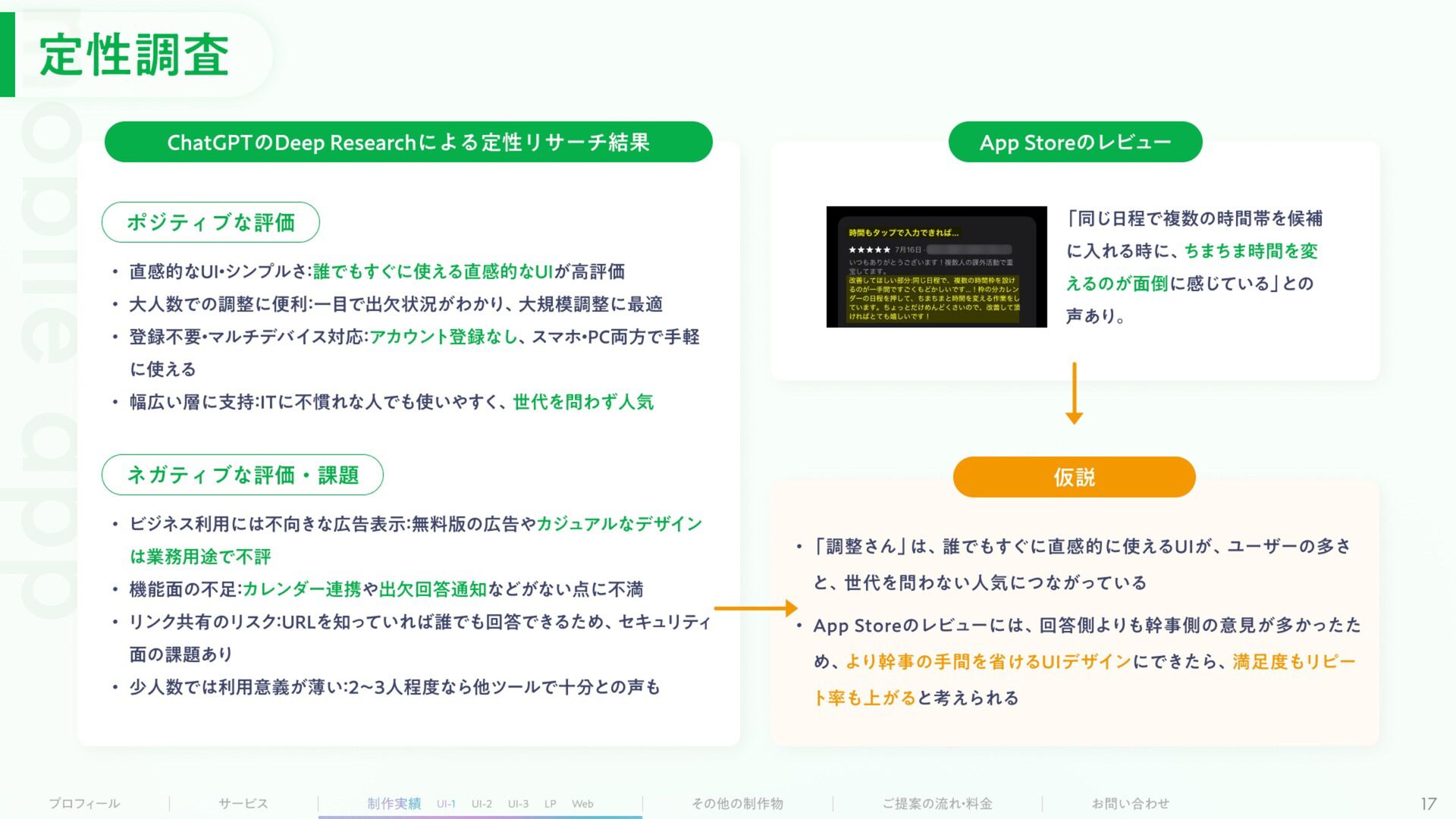Jump to the UI-2 sub-section link
1456x819 pixels.
coord(482,804)
